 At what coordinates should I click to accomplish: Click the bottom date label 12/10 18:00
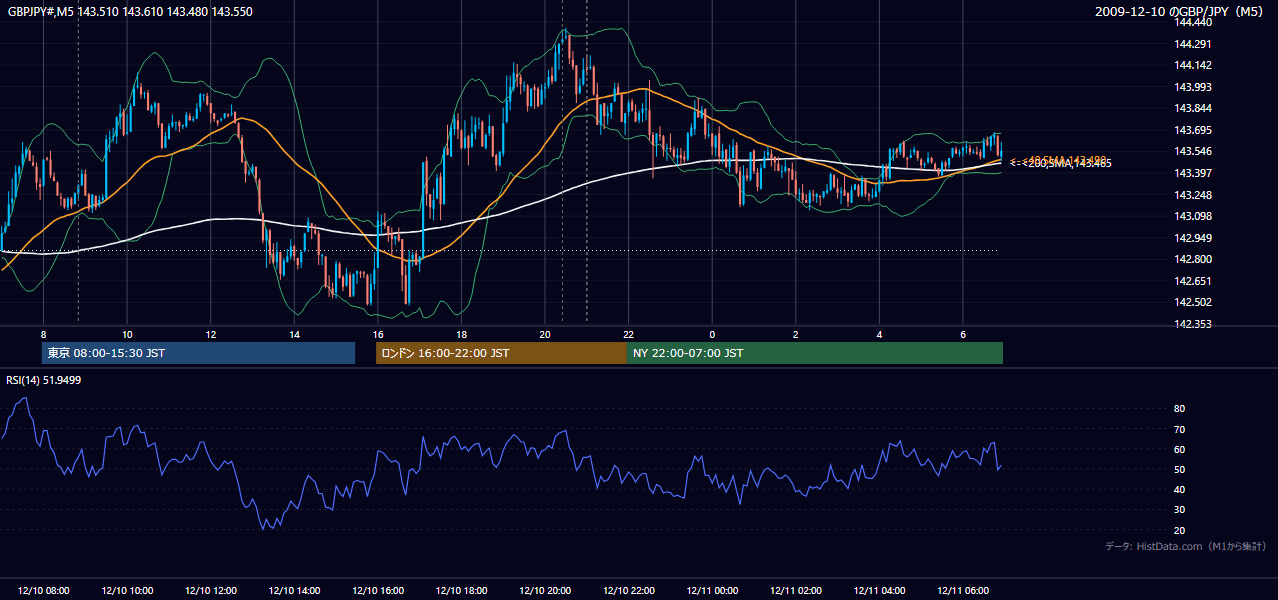point(462,591)
